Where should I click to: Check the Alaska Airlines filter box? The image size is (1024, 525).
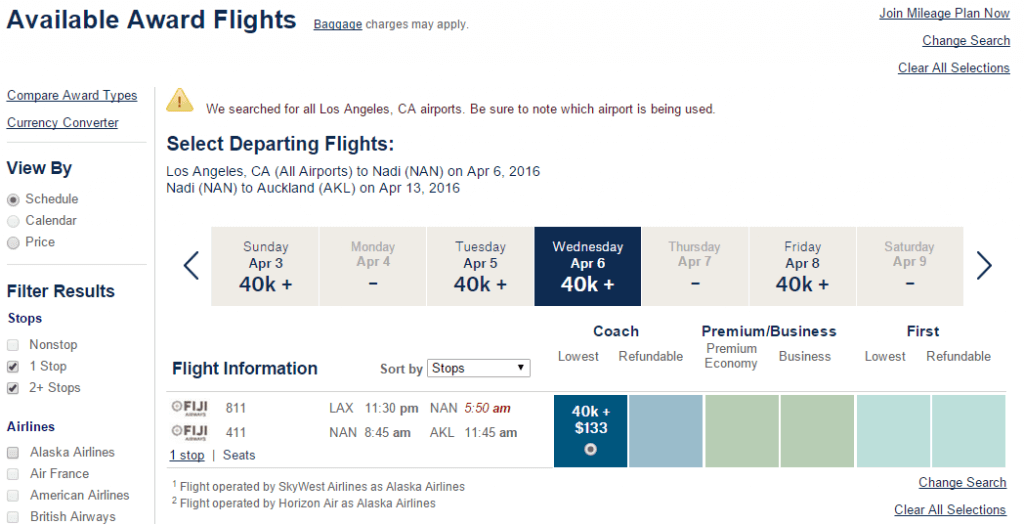[13, 453]
